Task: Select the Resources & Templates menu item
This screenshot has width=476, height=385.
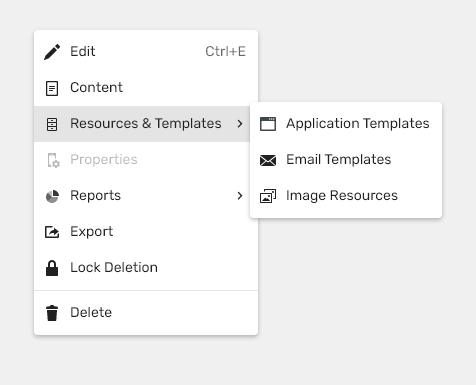Action: tap(142, 124)
